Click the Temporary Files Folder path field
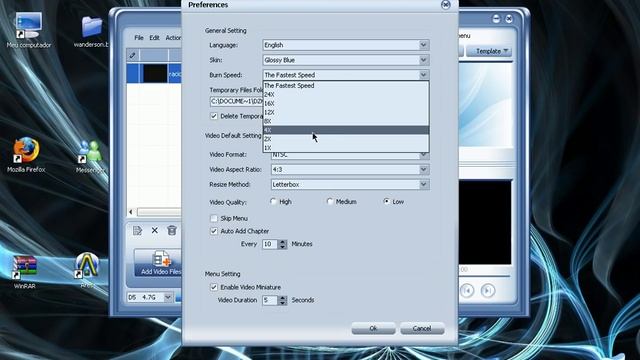Screen dimensions: 640x360 click(236, 101)
